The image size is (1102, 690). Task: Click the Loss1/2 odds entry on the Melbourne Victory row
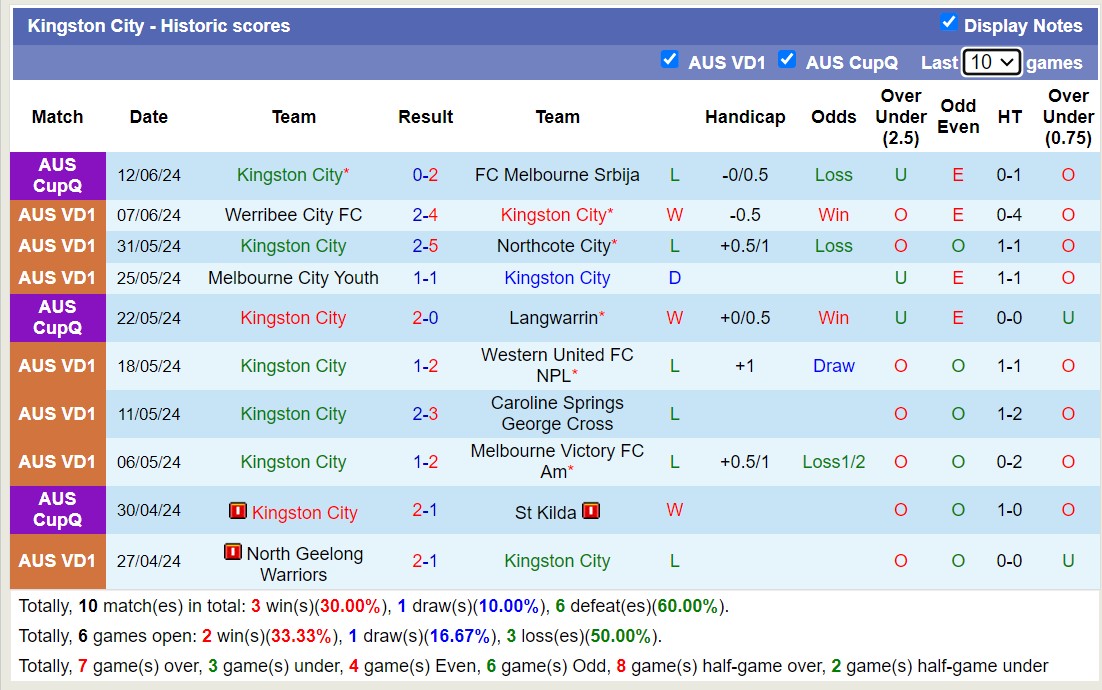[x=833, y=462]
